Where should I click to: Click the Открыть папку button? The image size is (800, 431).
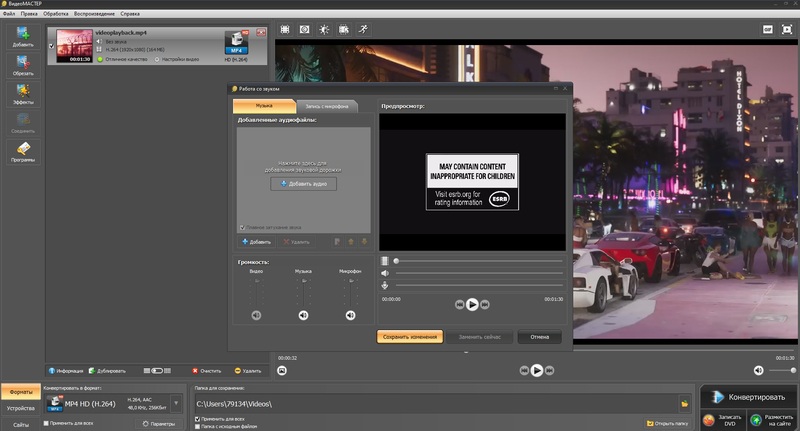(x=667, y=423)
